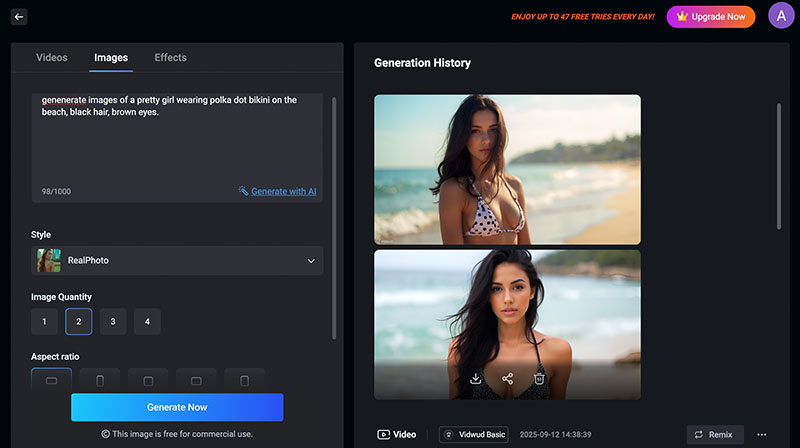The height and width of the screenshot is (448, 800).
Task: Click the Generate with AI link
Action: [x=284, y=191]
